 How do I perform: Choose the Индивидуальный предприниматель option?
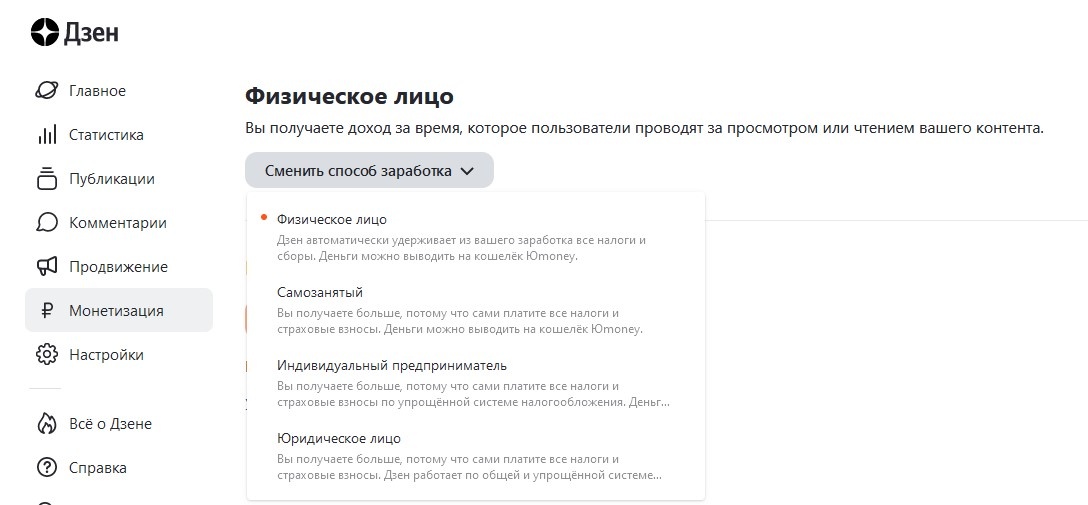click(x=475, y=384)
